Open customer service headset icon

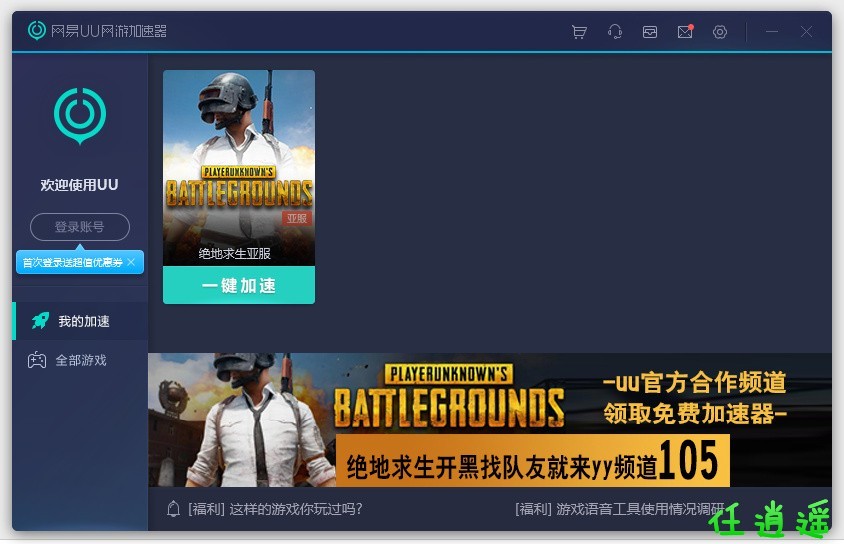[615, 32]
